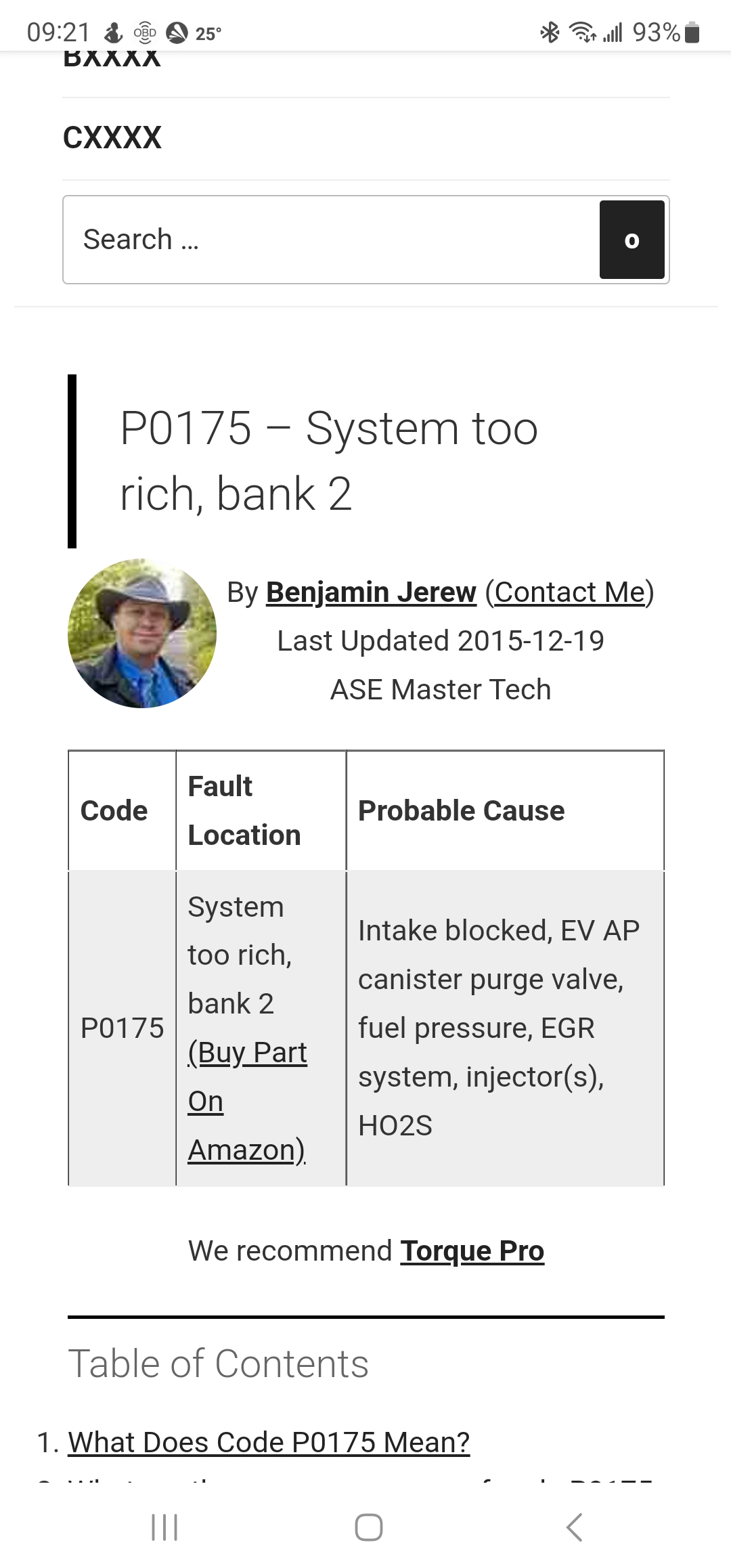
Task: Tap the clock in the status bar
Action: (58, 32)
